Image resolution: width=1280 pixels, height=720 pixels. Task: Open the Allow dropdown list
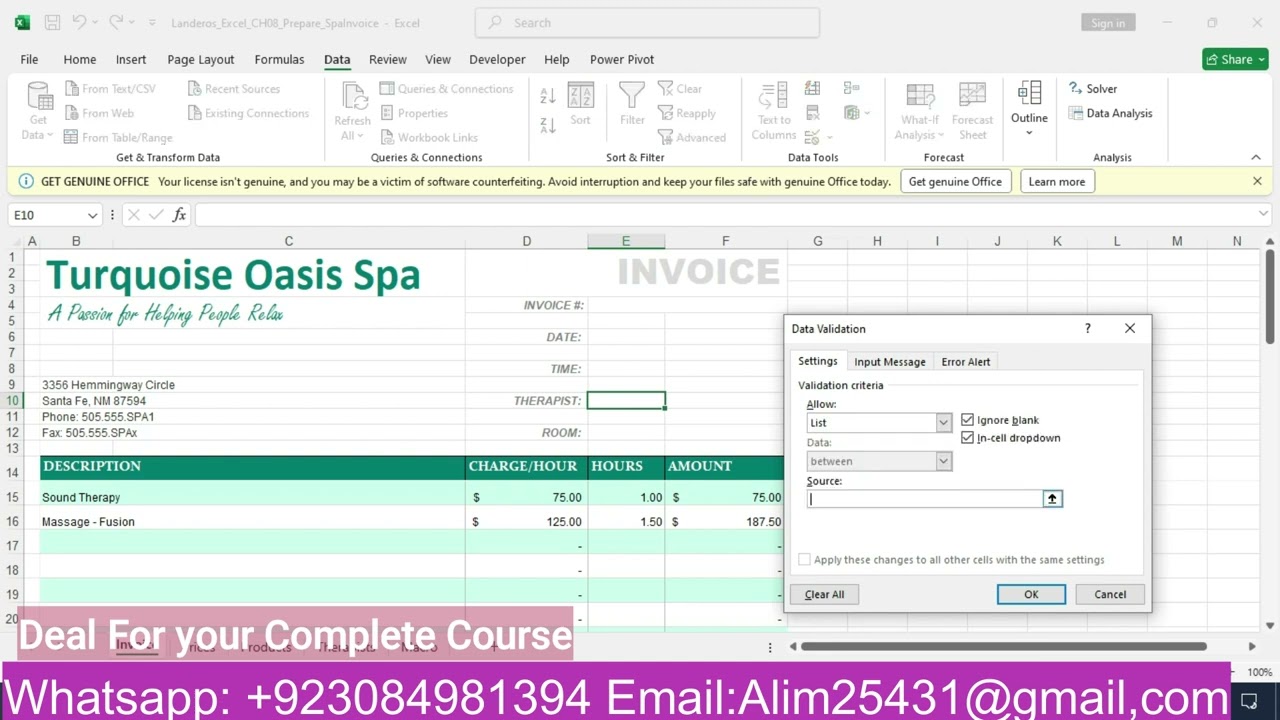click(x=943, y=423)
